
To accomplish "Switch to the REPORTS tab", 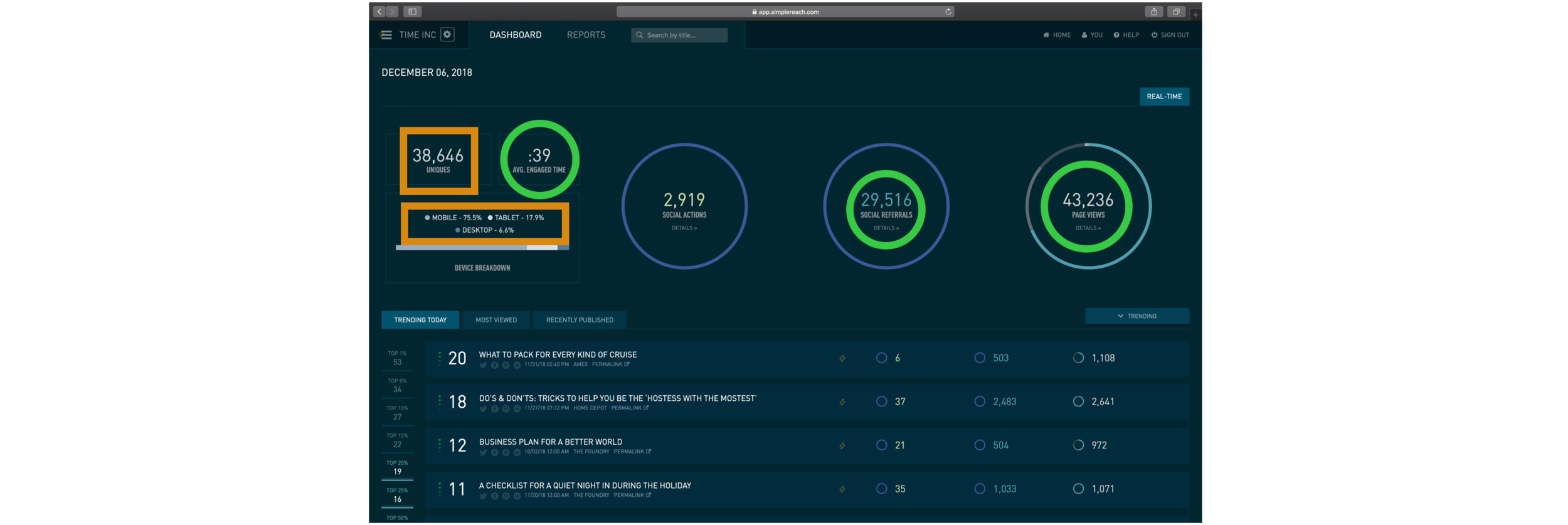I will (x=586, y=35).
